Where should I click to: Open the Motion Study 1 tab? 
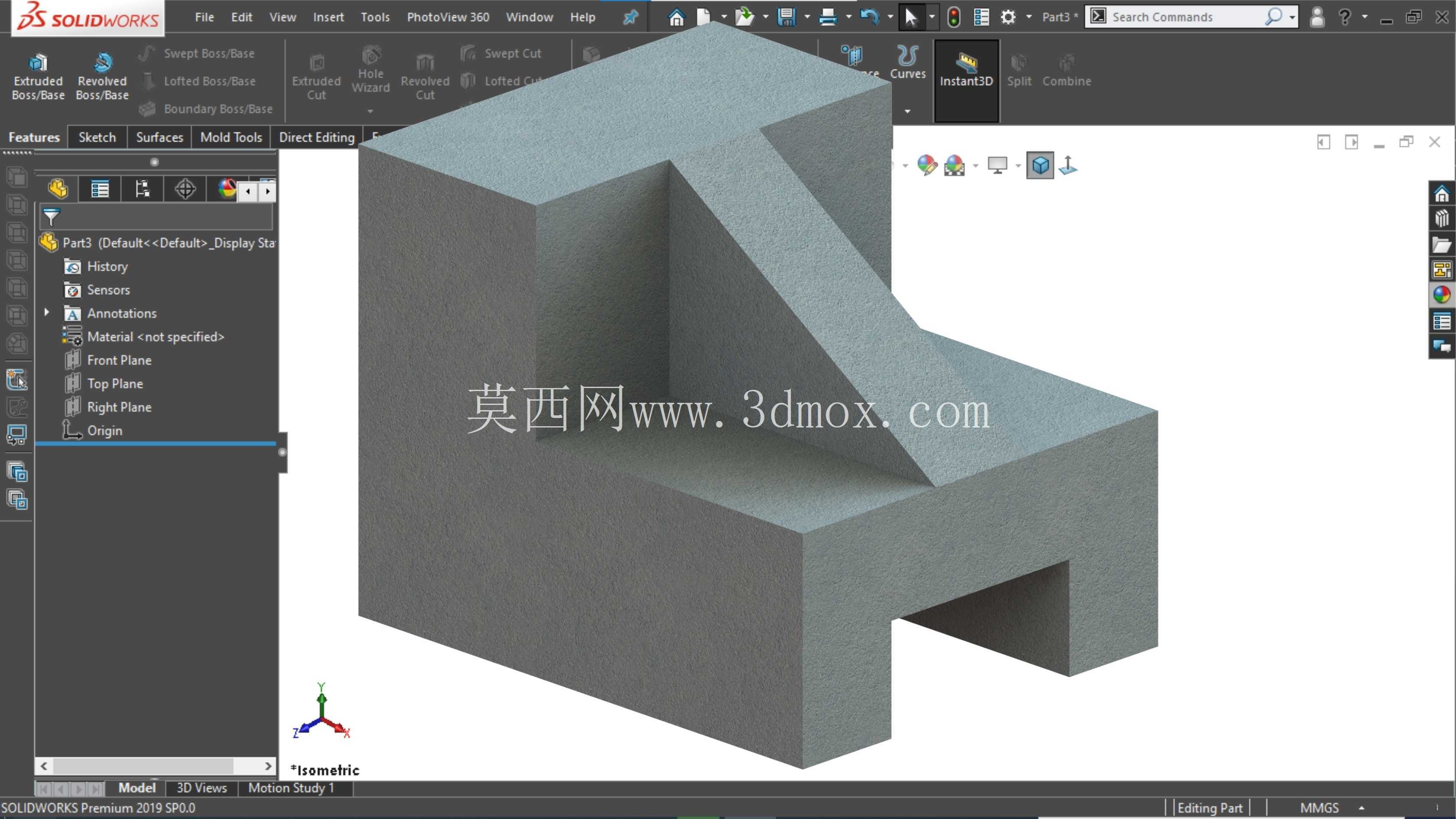tap(291, 788)
